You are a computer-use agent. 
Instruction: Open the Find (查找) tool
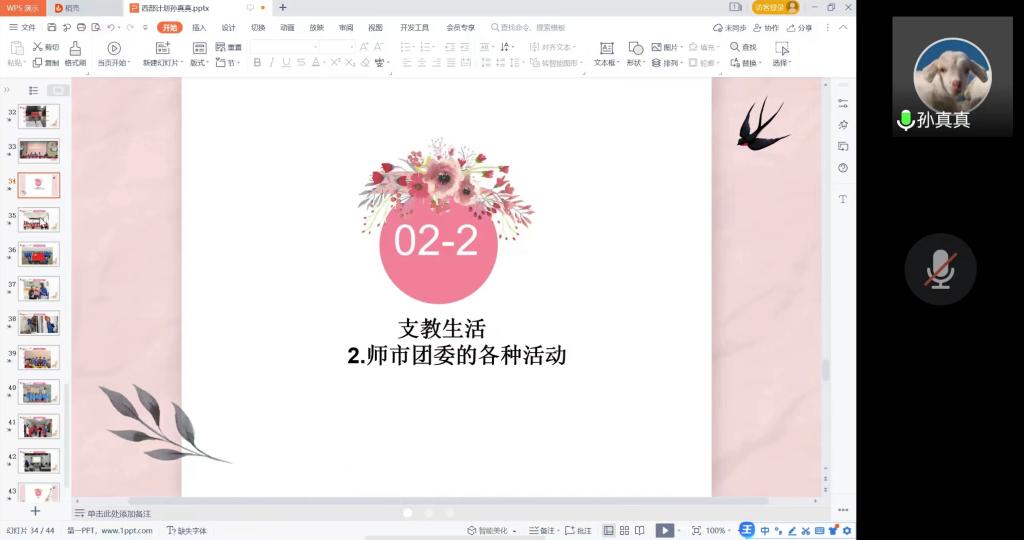point(743,47)
